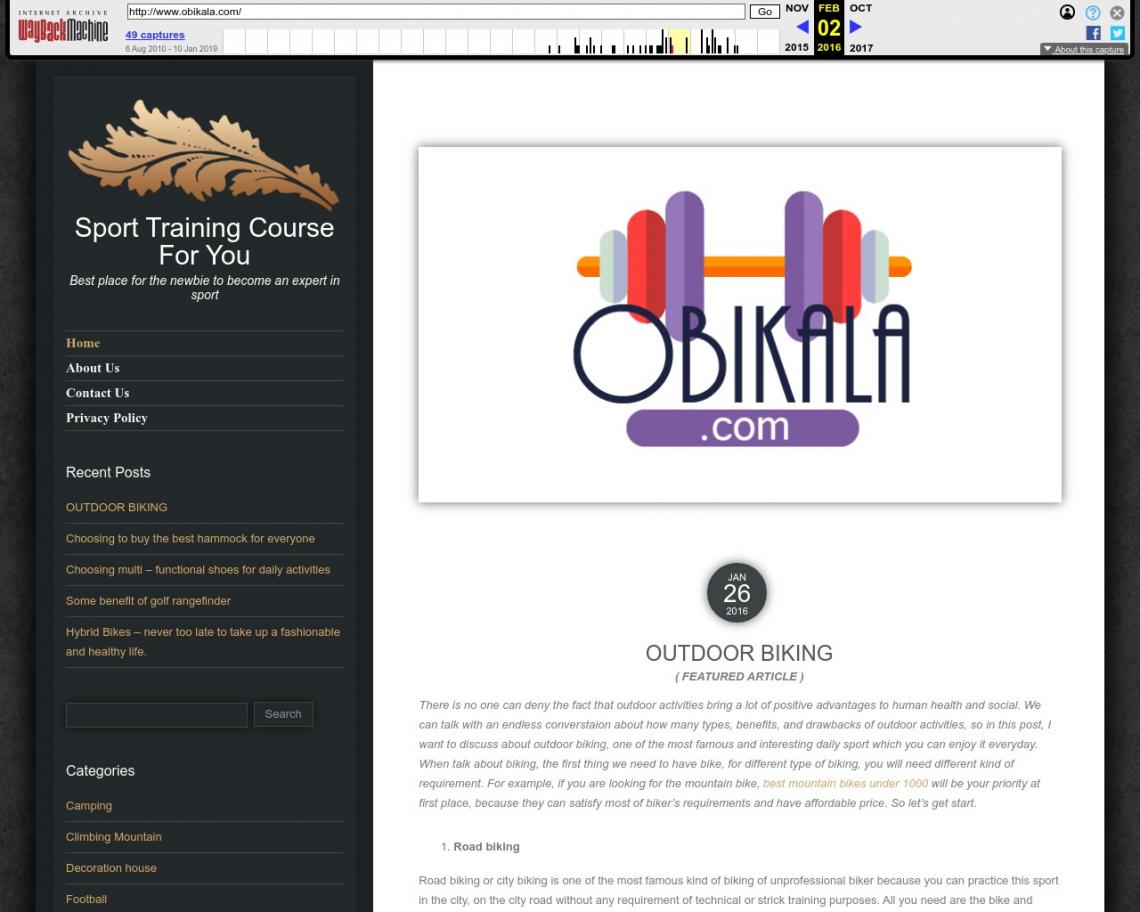Click the JAN 26 2016 date badge

(736, 593)
